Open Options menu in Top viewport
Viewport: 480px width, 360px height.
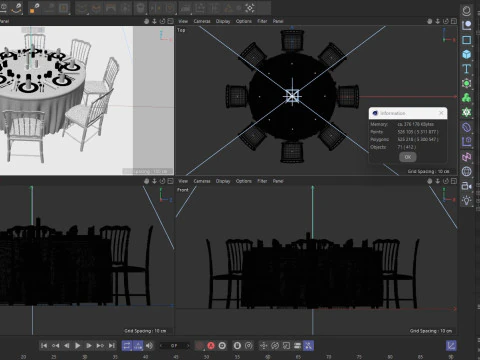click(x=244, y=21)
